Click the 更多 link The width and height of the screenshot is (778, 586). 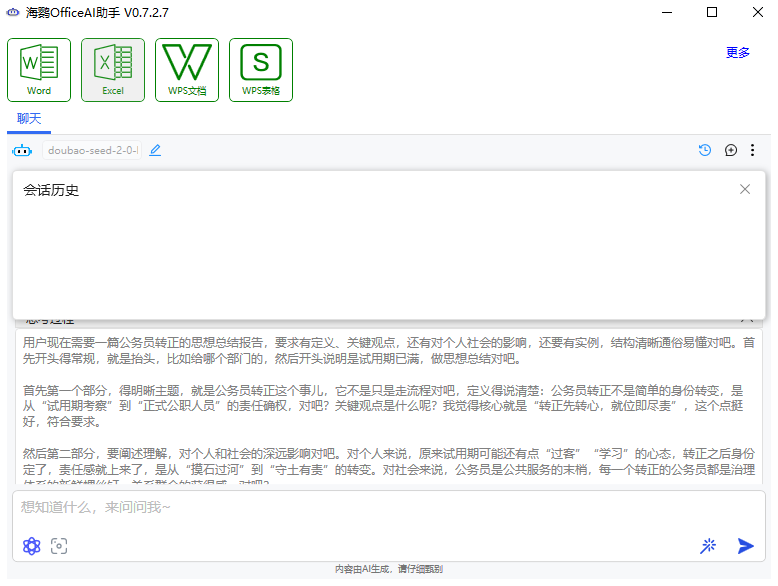pyautogui.click(x=737, y=53)
